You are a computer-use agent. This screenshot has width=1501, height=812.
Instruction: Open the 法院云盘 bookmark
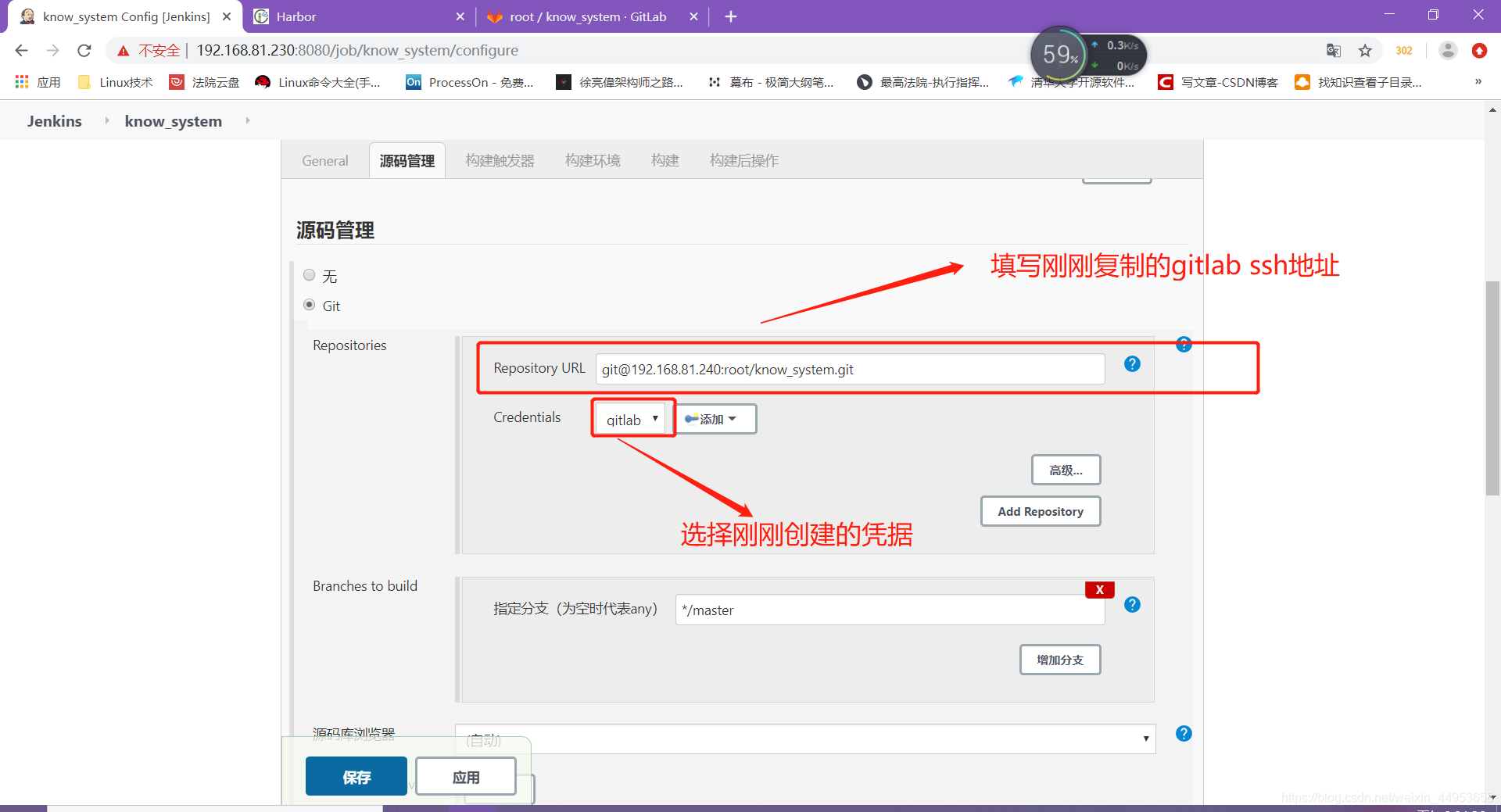point(205,82)
